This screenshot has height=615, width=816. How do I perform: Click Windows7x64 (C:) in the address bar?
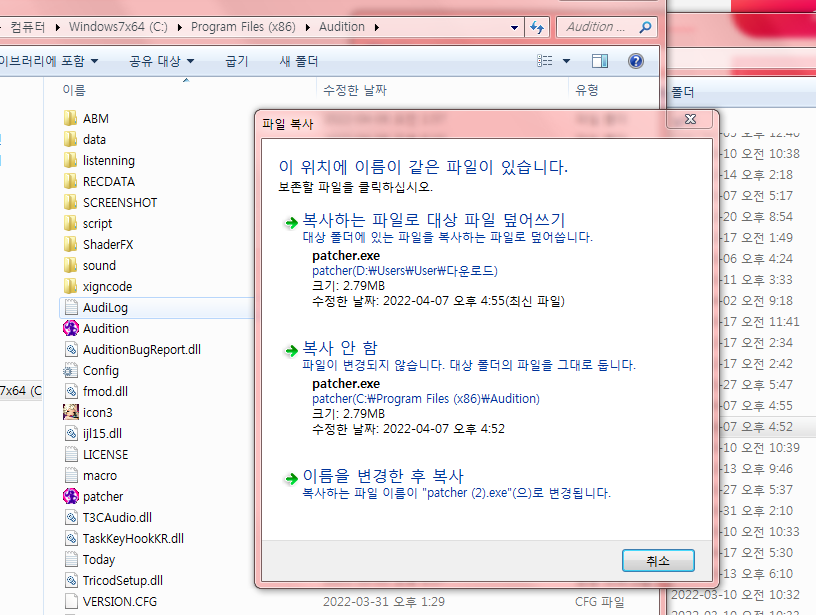118,27
